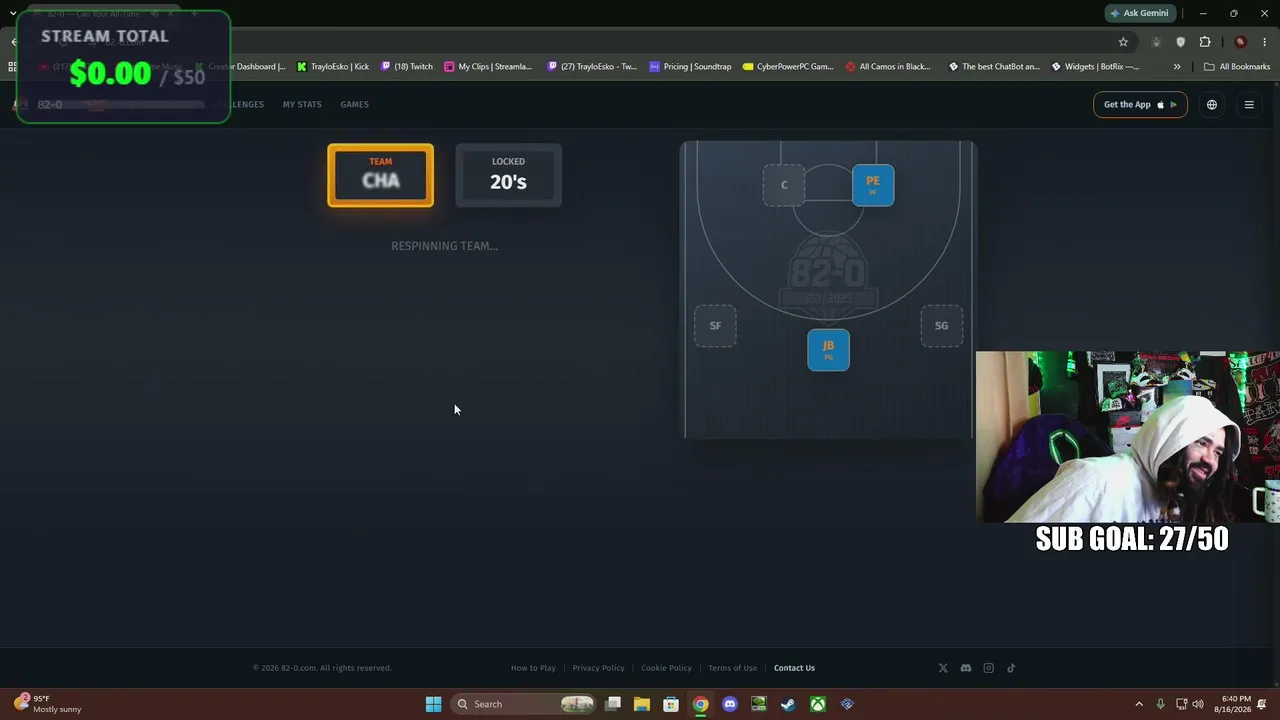Open the Xbox app from the taskbar
The height and width of the screenshot is (720, 1280).
tap(818, 704)
